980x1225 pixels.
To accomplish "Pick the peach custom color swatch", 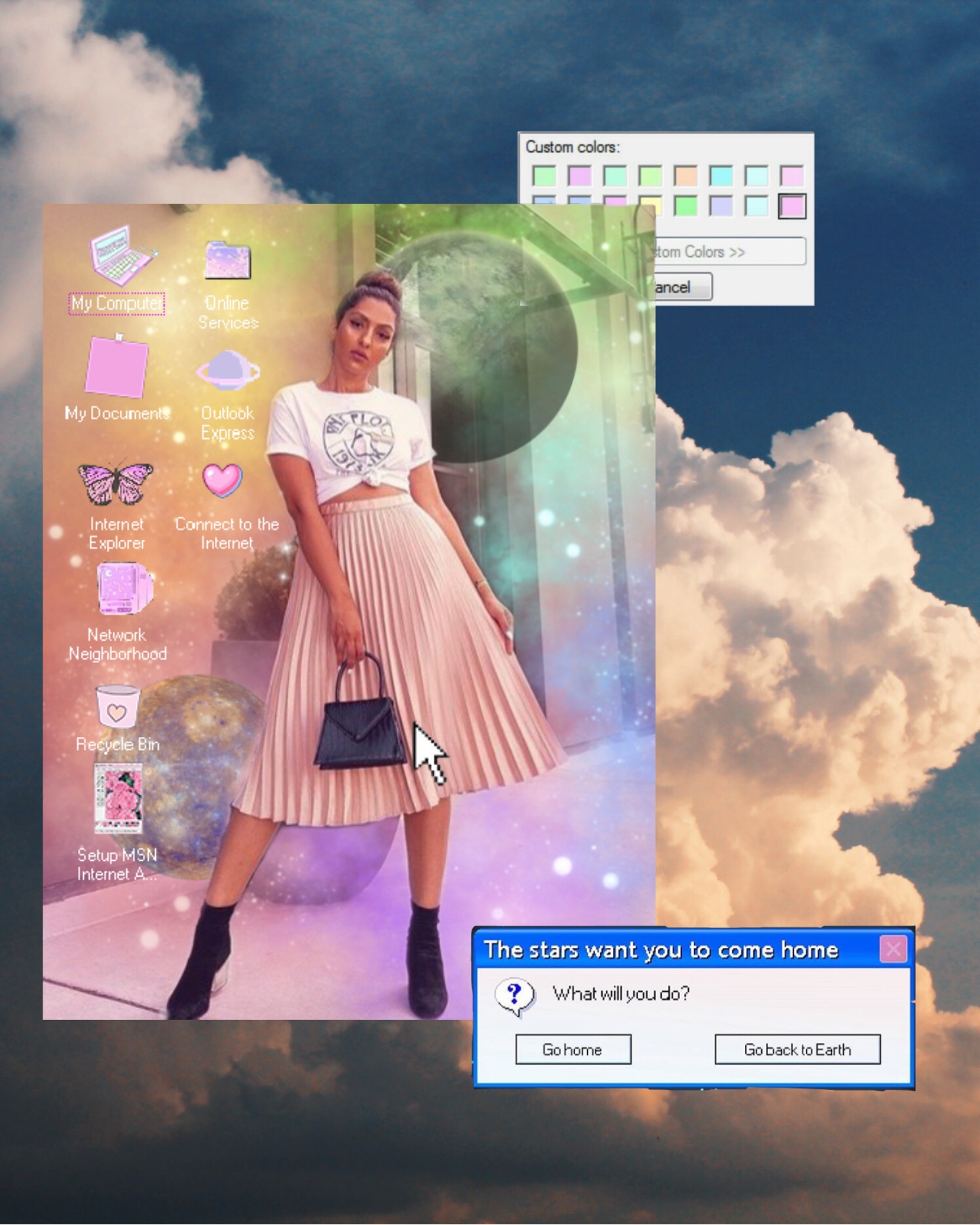I will tap(685, 176).
